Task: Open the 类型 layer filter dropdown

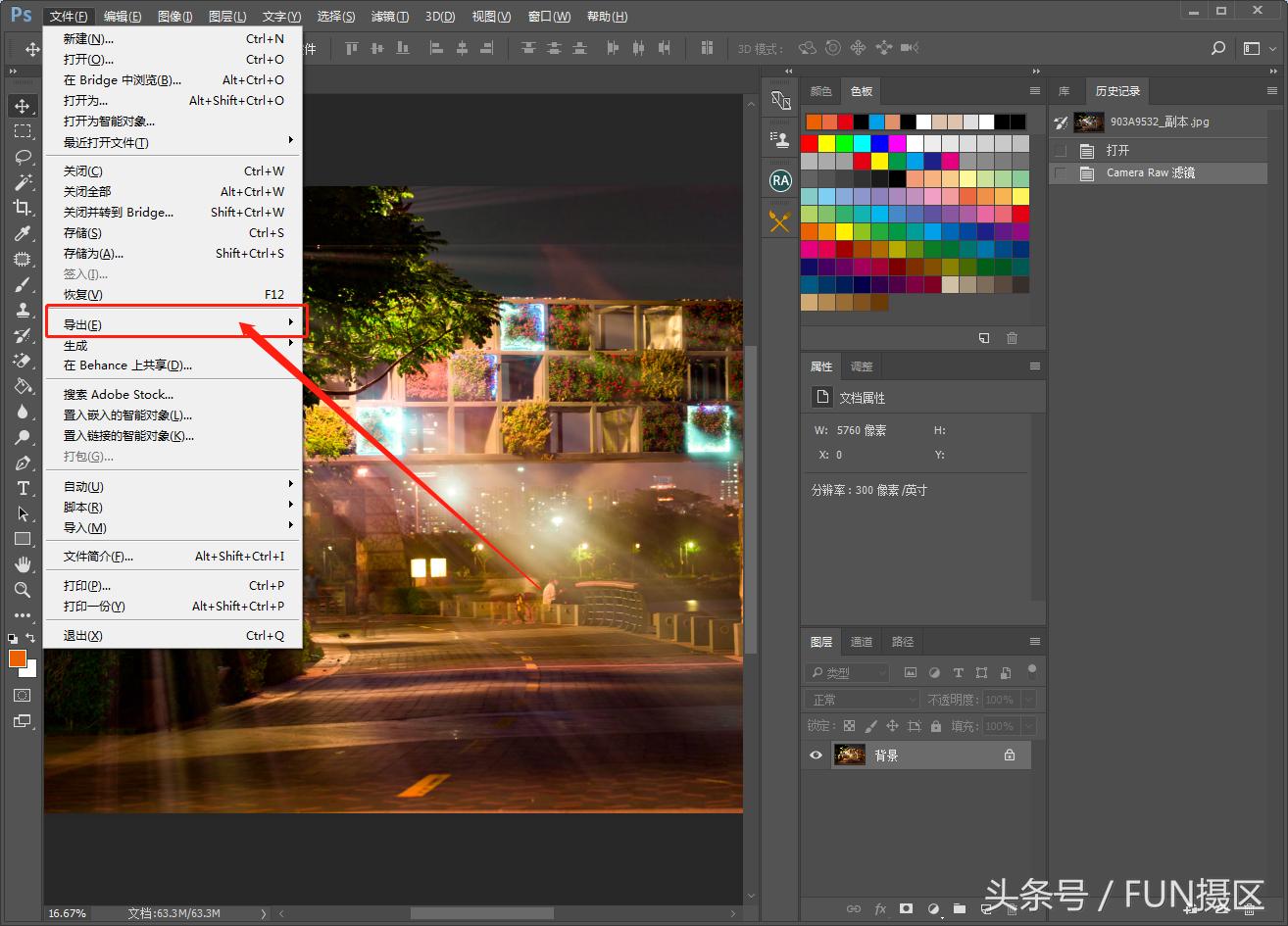Action: point(847,673)
